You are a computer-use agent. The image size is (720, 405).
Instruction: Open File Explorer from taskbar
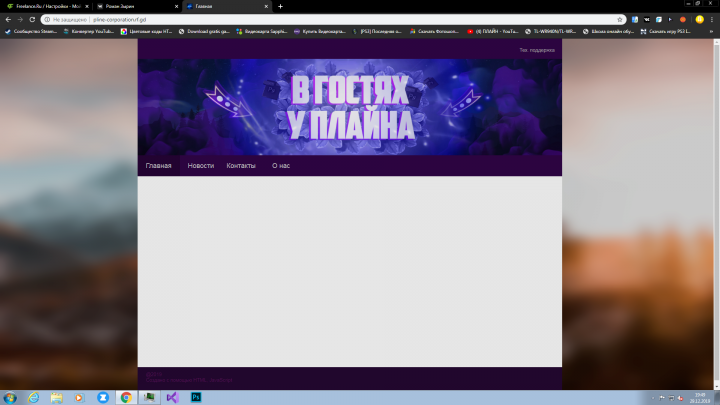pyautogui.click(x=56, y=398)
